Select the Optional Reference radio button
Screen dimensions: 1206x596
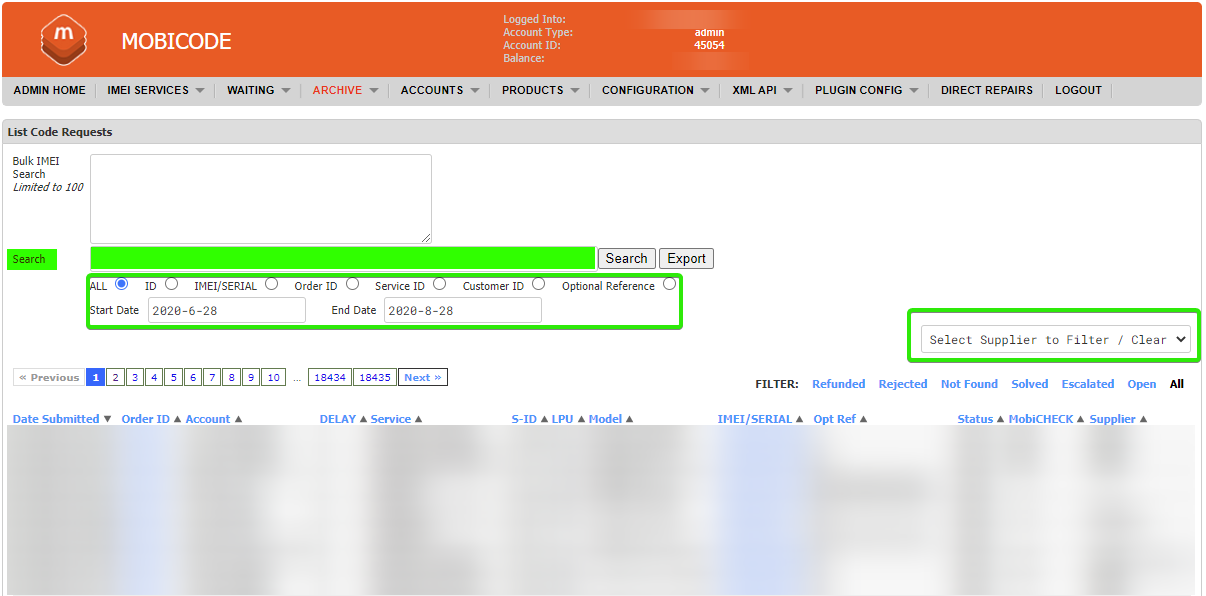[x=669, y=284]
